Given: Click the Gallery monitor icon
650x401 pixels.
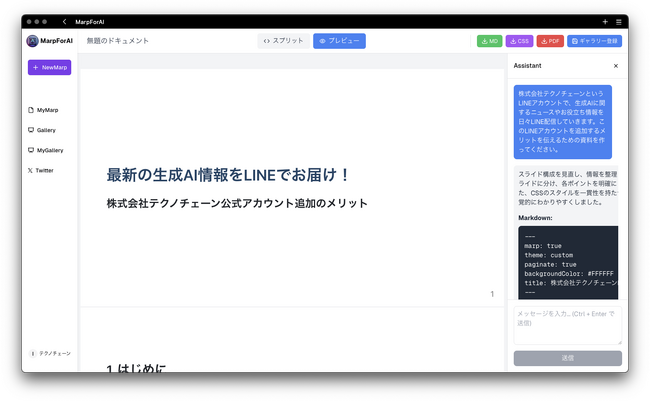Looking at the screenshot, I should tap(31, 130).
